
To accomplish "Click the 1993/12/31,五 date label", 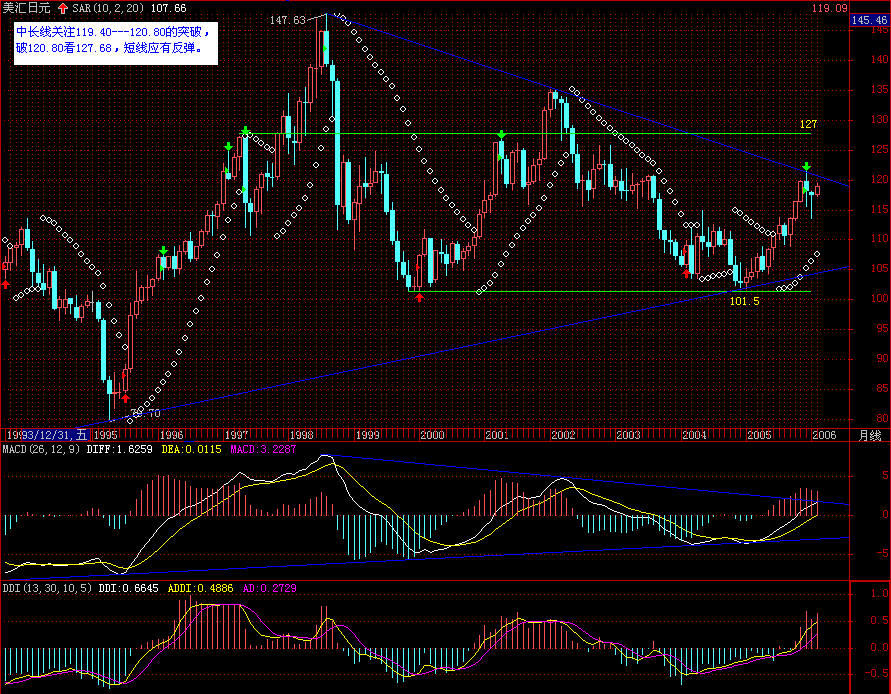I will coord(47,435).
